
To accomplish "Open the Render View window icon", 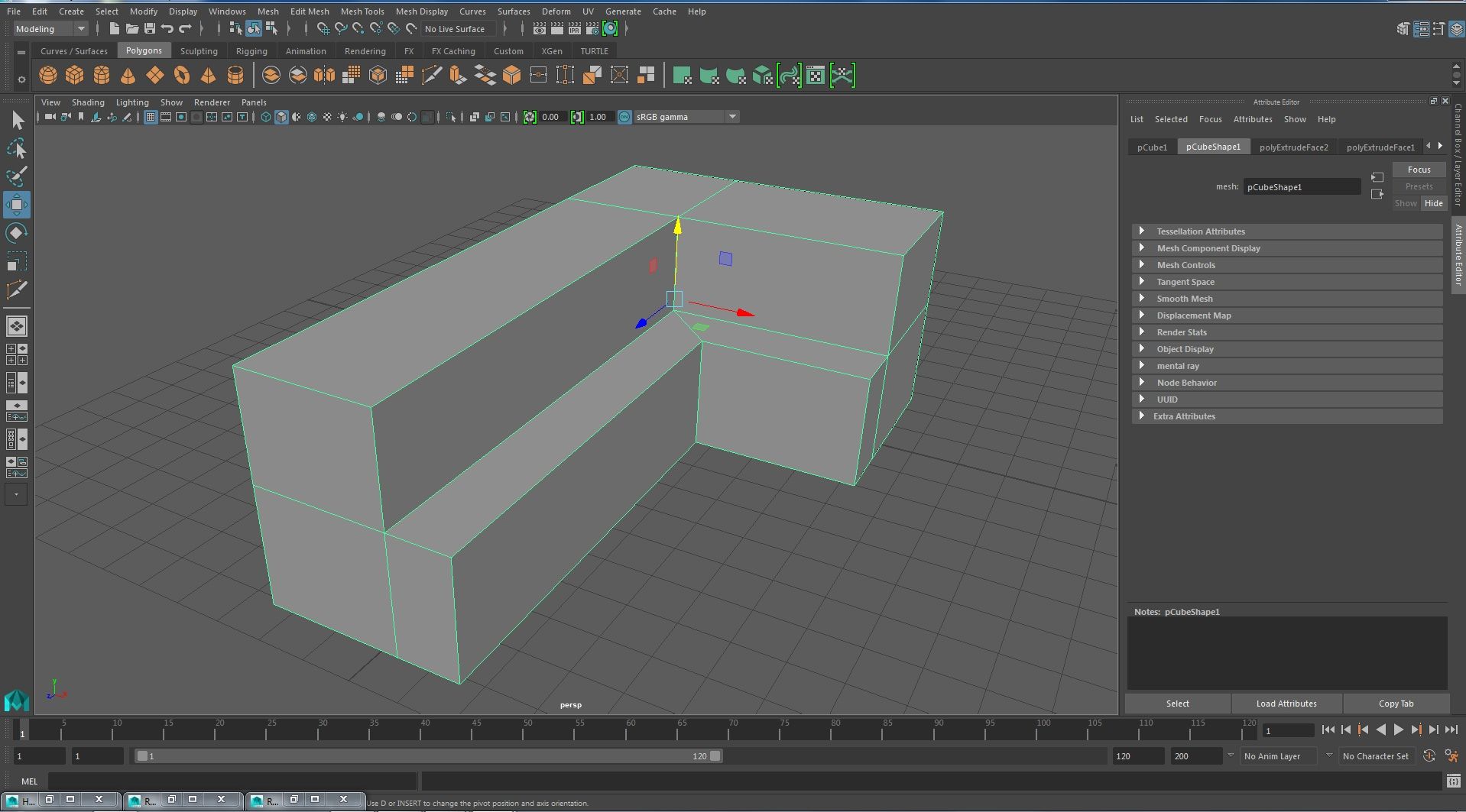I will [540, 29].
